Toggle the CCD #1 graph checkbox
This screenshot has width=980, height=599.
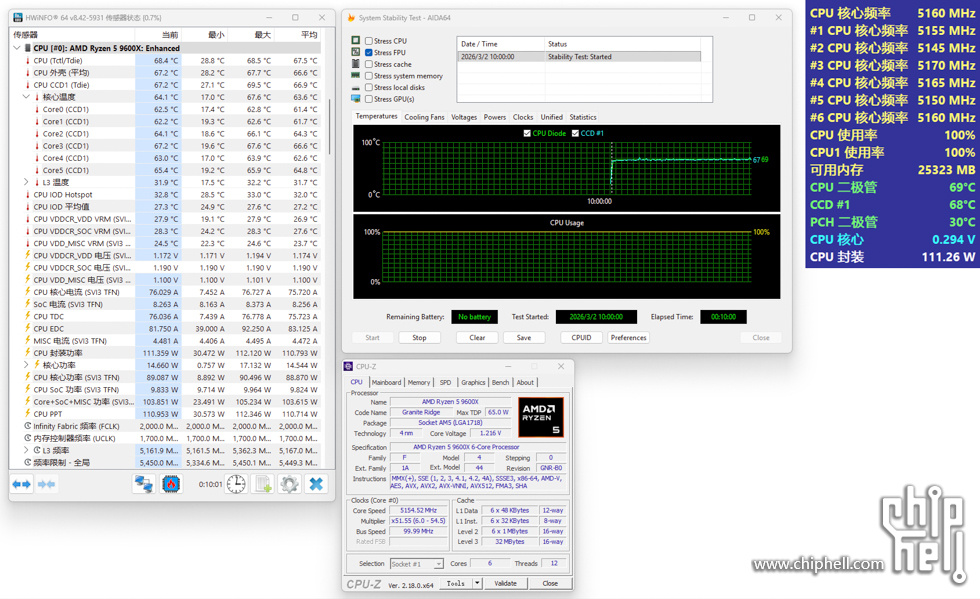coord(575,133)
